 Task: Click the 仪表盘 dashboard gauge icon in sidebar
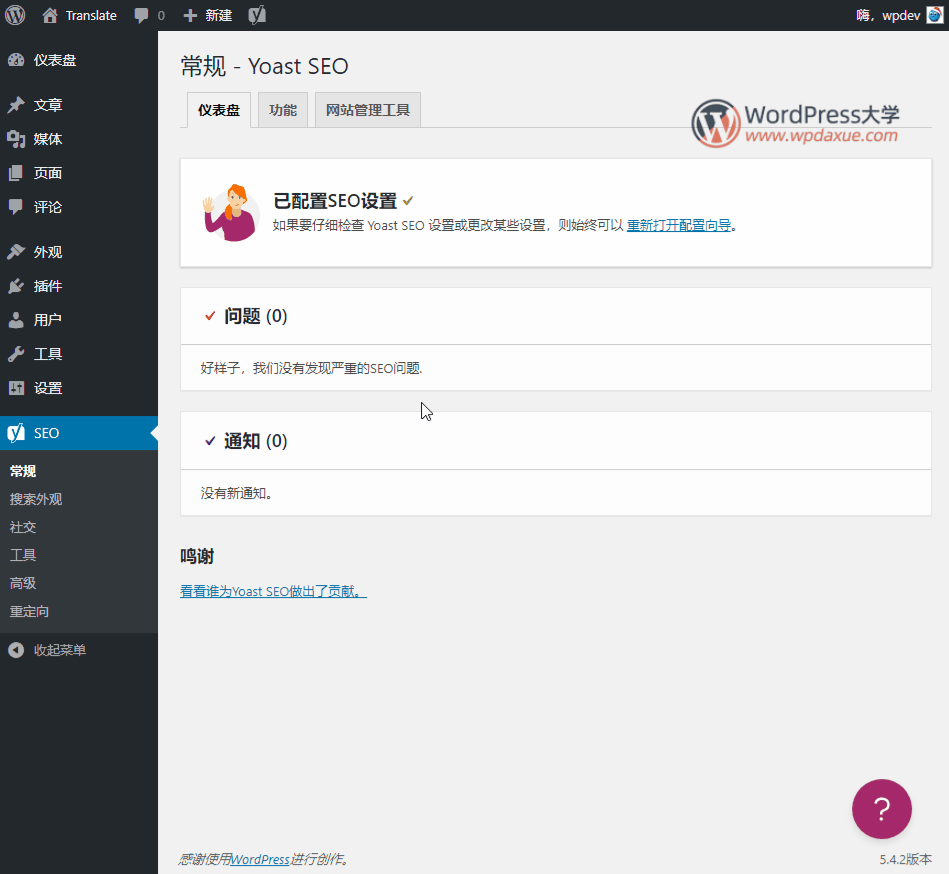pos(16,60)
